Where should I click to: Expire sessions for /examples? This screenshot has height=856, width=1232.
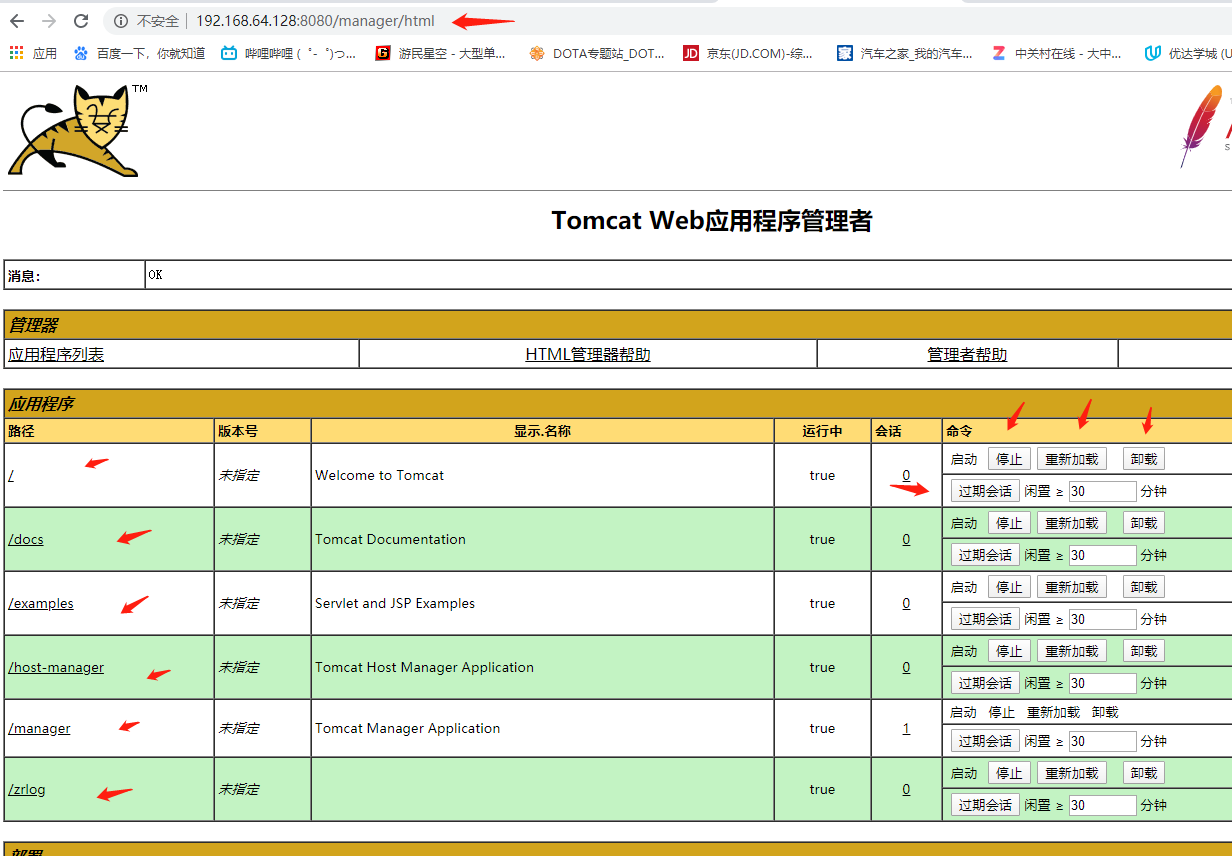pos(985,619)
